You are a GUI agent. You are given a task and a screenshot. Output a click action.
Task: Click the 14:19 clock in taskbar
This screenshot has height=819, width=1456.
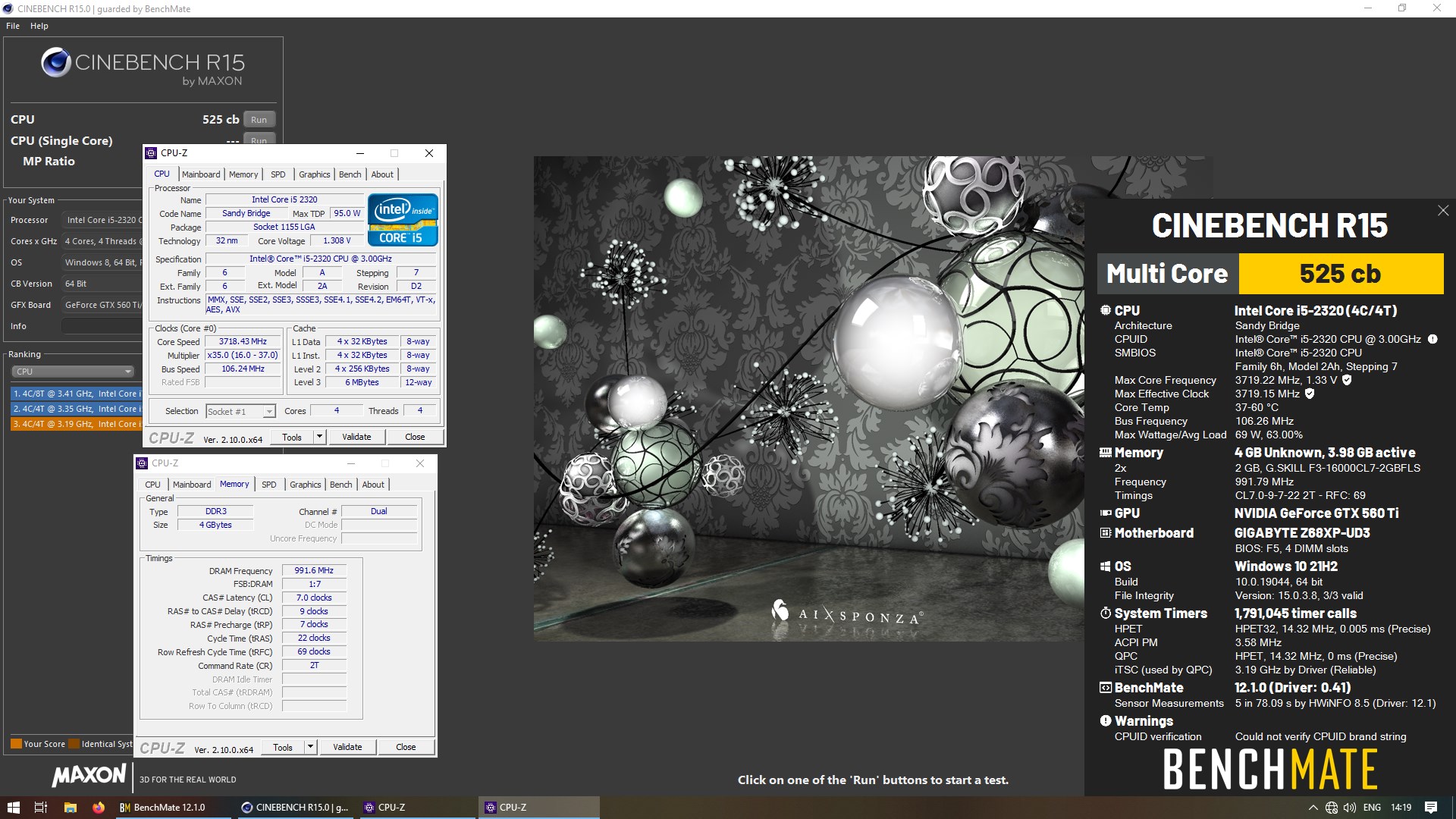[x=1401, y=808]
